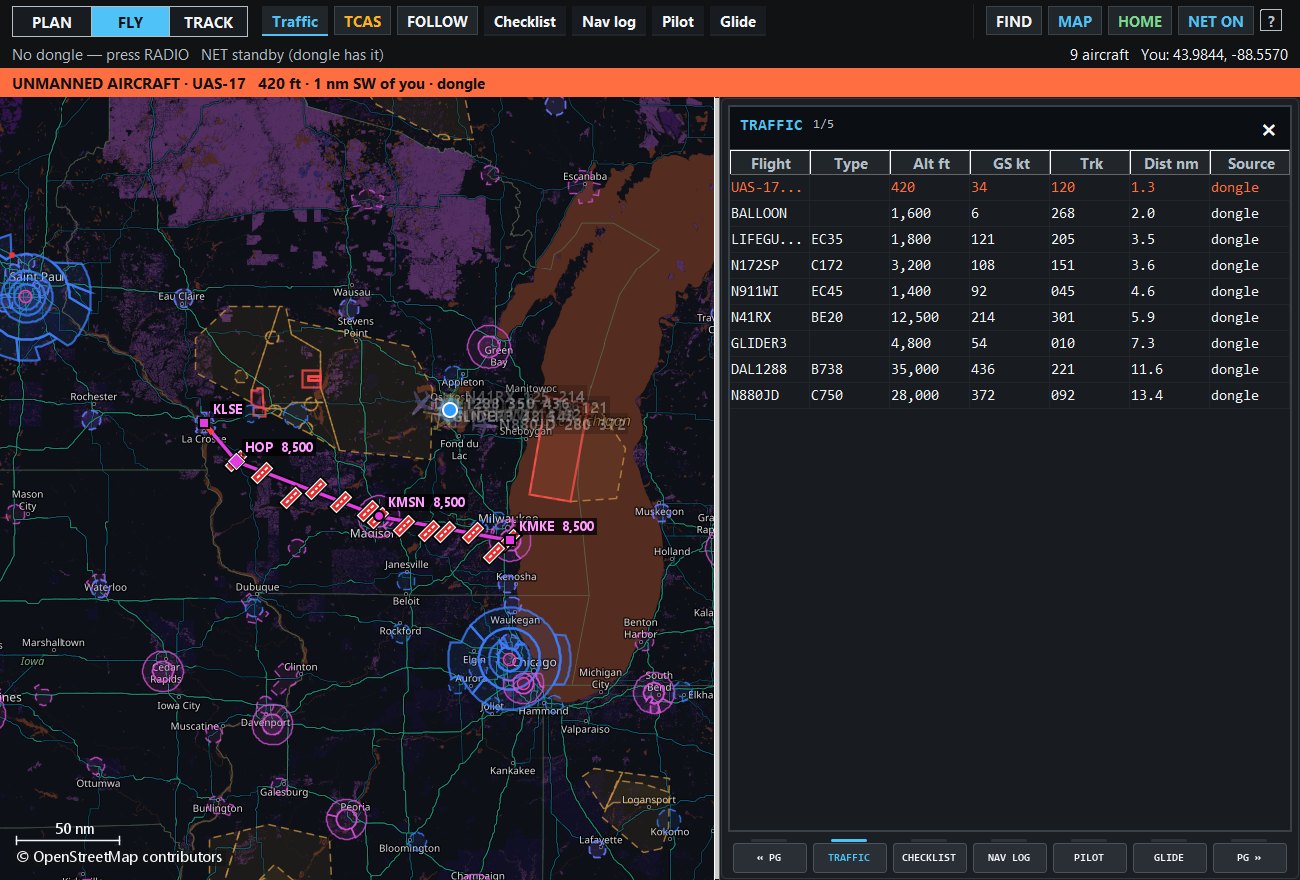Toggle the Traffic panel button
Image resolution: width=1300 pixels, height=880 pixels.
click(295, 21)
